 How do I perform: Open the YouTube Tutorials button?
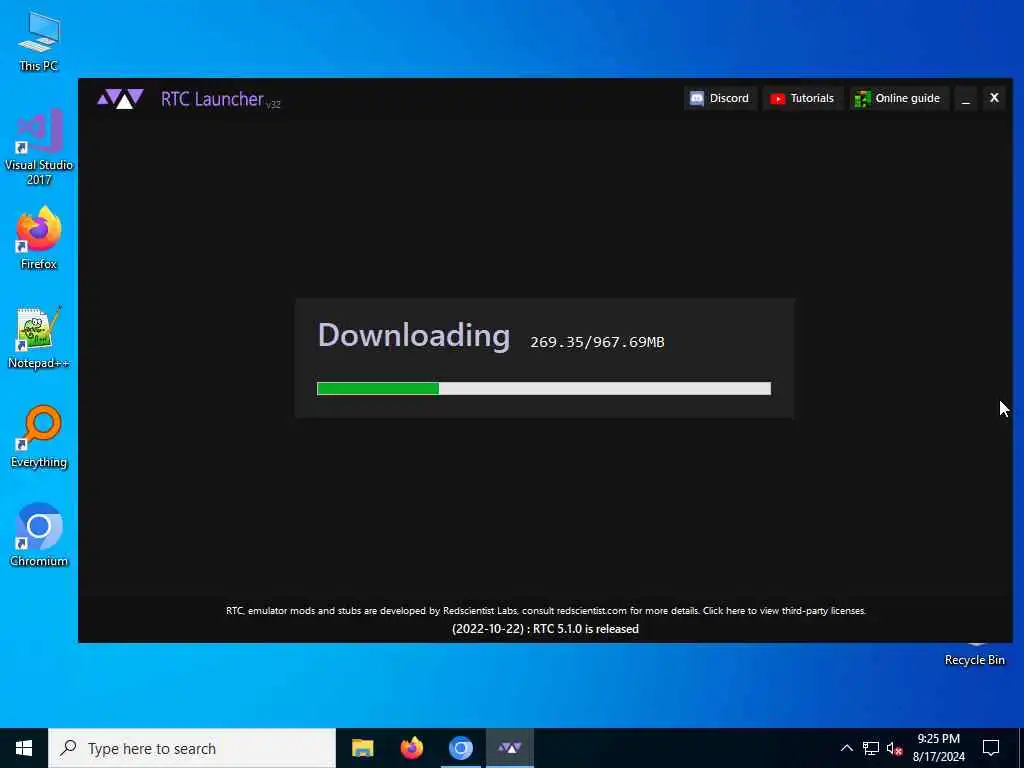click(x=802, y=98)
